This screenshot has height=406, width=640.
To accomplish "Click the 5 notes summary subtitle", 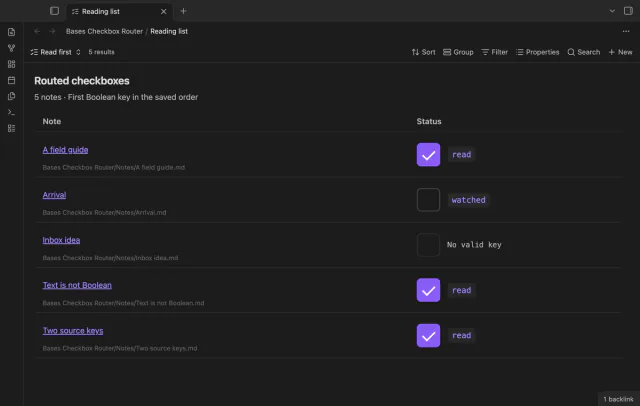I will [x=116, y=97].
